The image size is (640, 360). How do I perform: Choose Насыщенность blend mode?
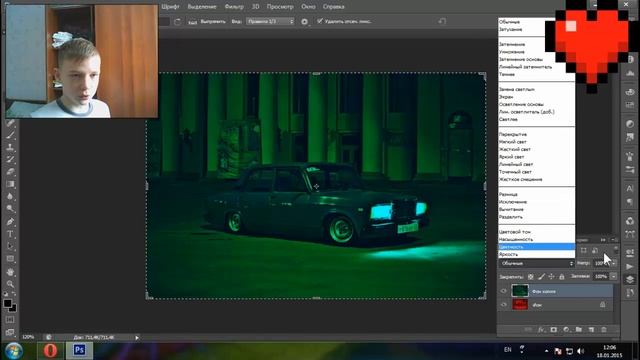point(516,239)
